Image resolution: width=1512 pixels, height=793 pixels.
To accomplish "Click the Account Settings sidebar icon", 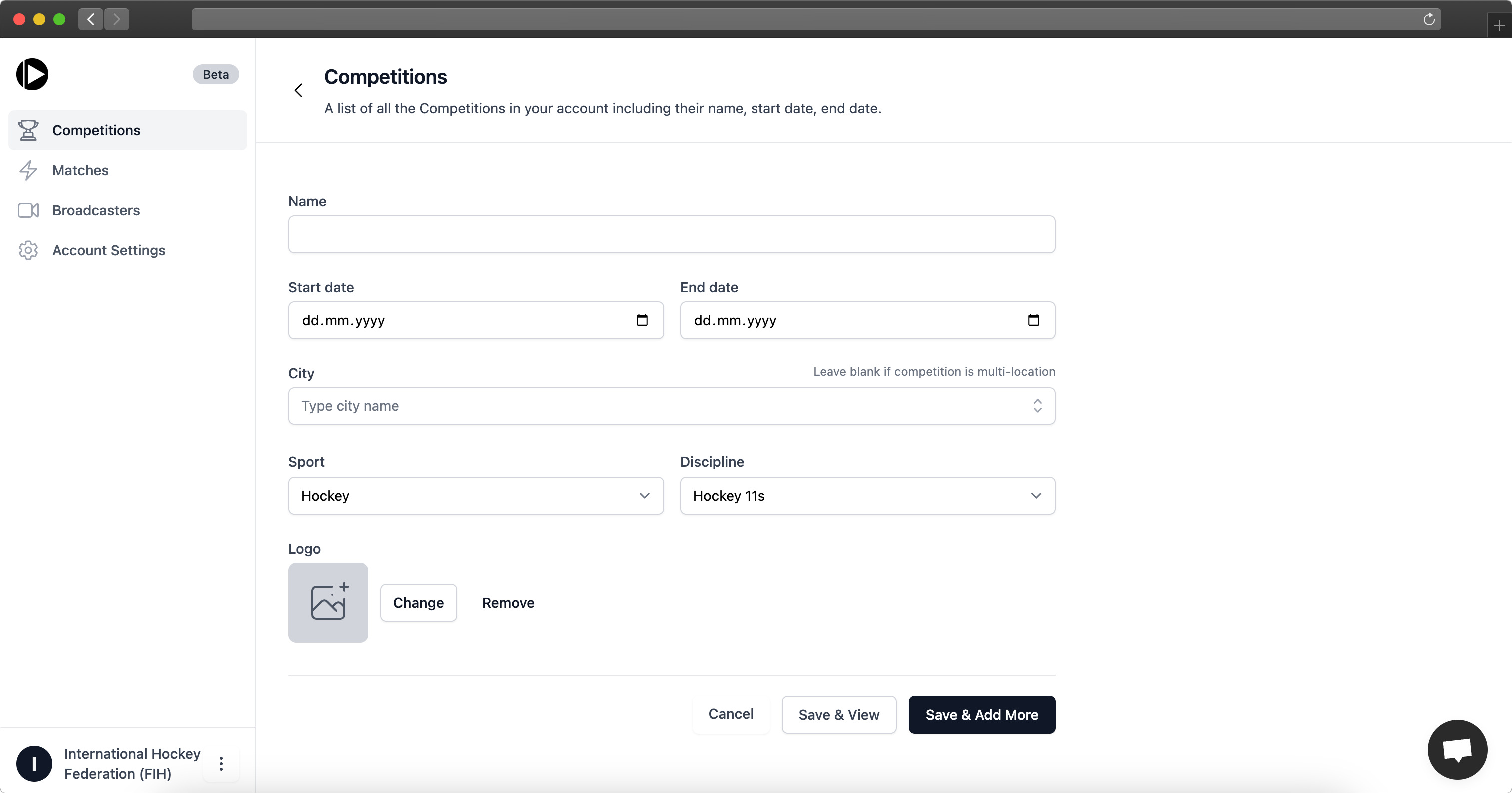I will pyautogui.click(x=30, y=250).
